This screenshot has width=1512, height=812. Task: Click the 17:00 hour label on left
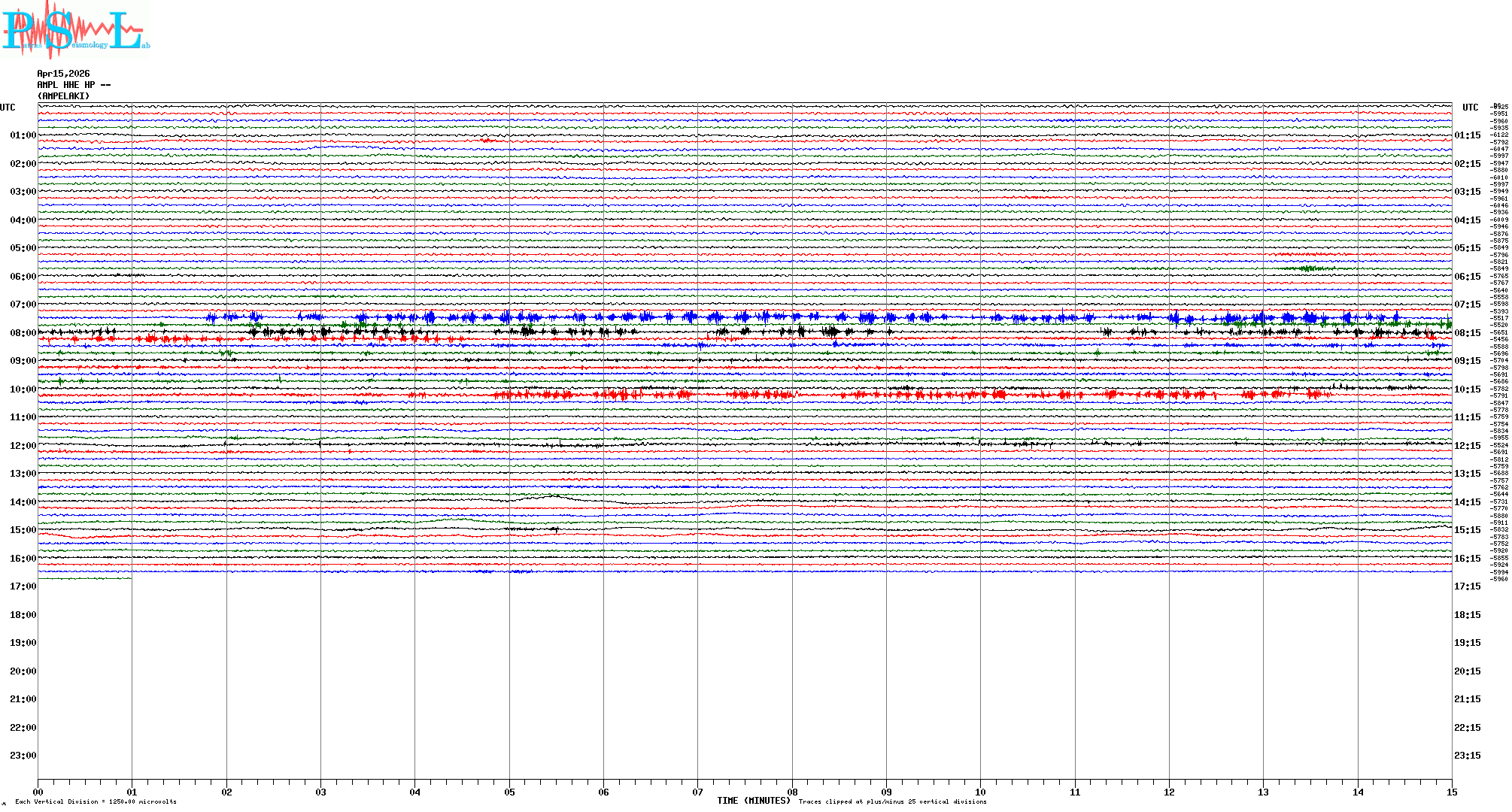pyautogui.click(x=23, y=586)
